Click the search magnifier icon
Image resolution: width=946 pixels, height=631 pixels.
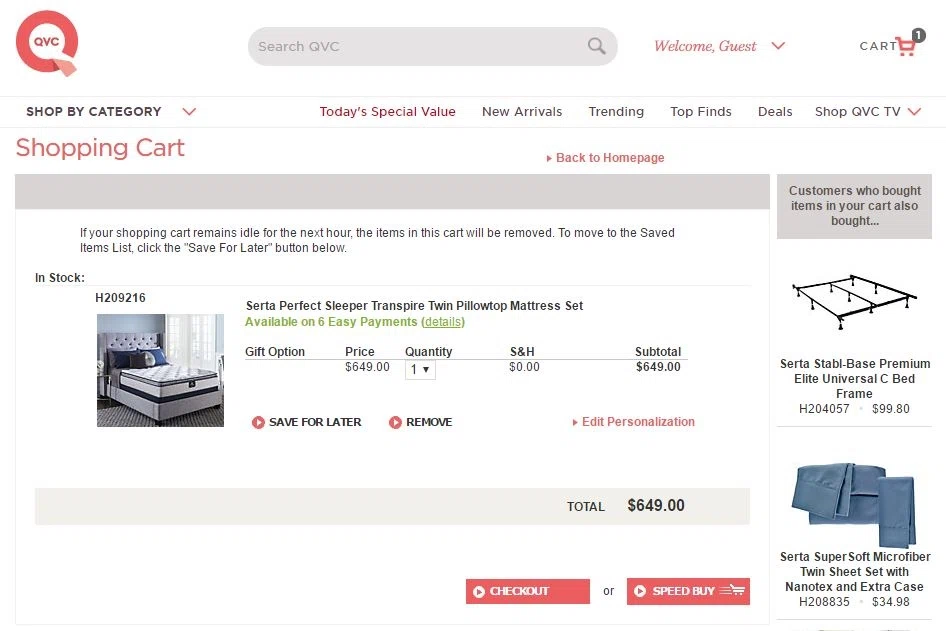596,46
